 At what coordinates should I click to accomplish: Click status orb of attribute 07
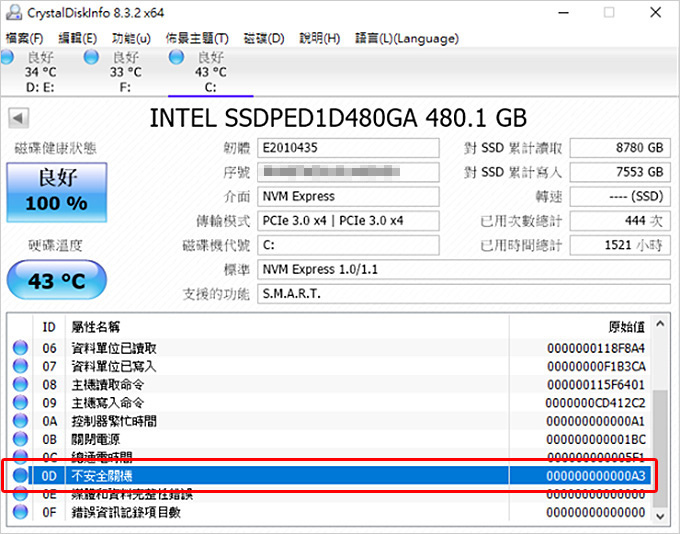20,366
